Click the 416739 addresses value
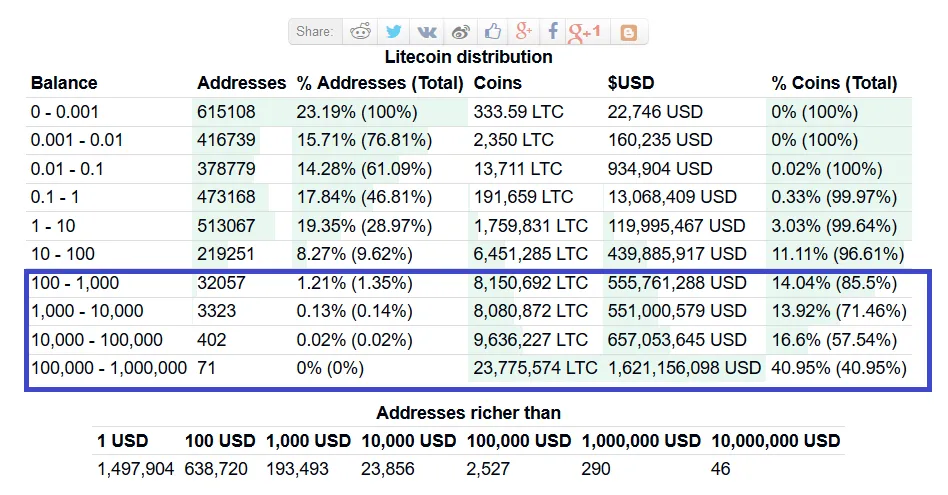Image resolution: width=948 pixels, height=495 pixels. (x=226, y=140)
